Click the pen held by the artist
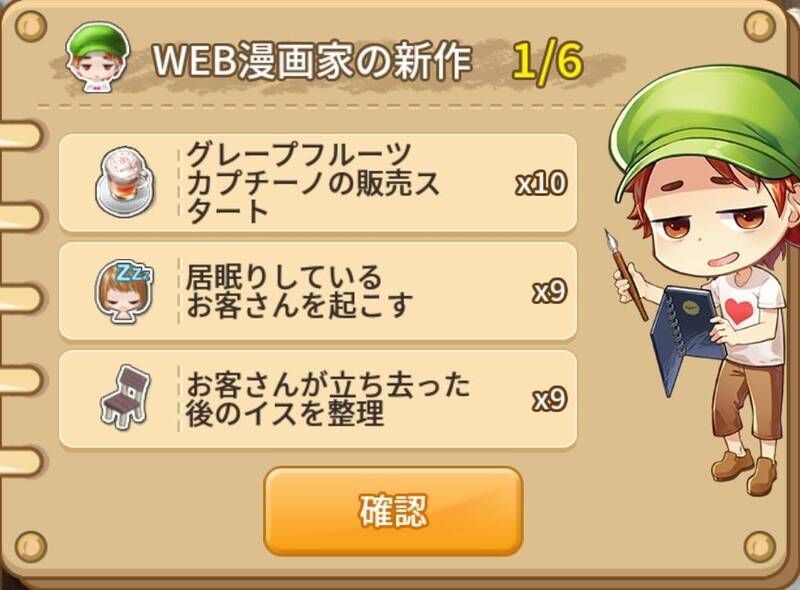This screenshot has height=590, width=800. pos(626,274)
